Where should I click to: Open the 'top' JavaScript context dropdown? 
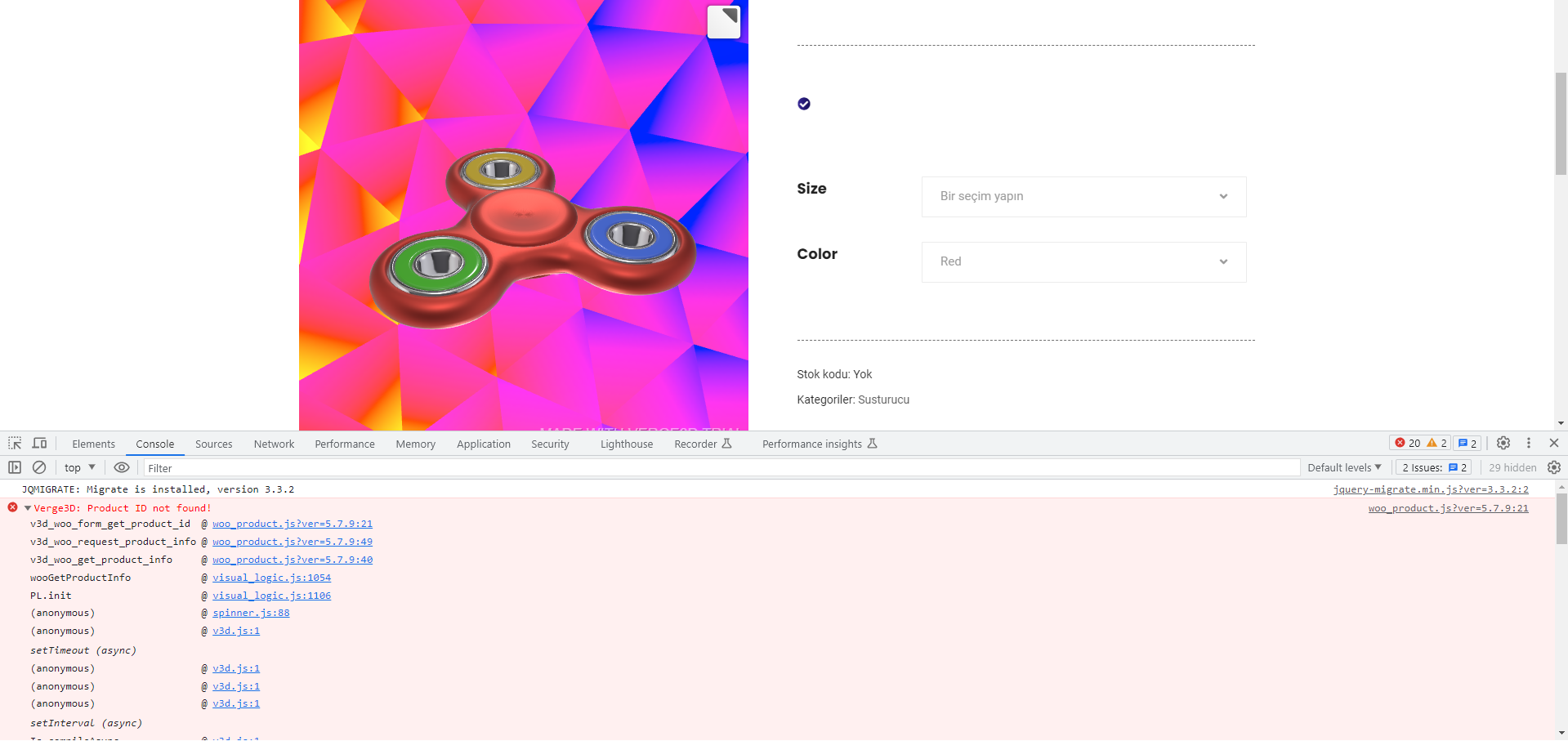pos(80,467)
